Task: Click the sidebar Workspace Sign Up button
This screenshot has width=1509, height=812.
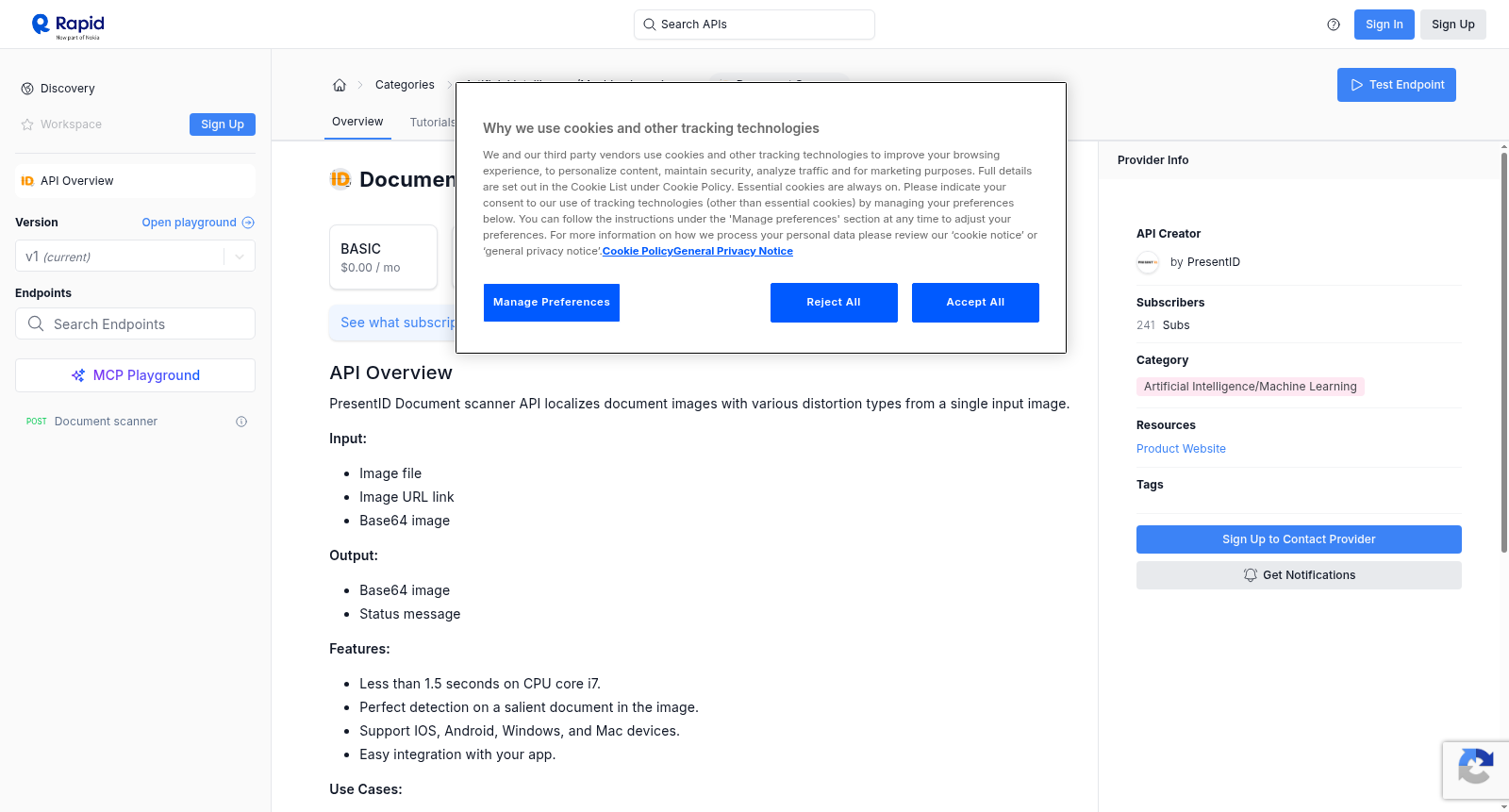Action: pos(223,124)
